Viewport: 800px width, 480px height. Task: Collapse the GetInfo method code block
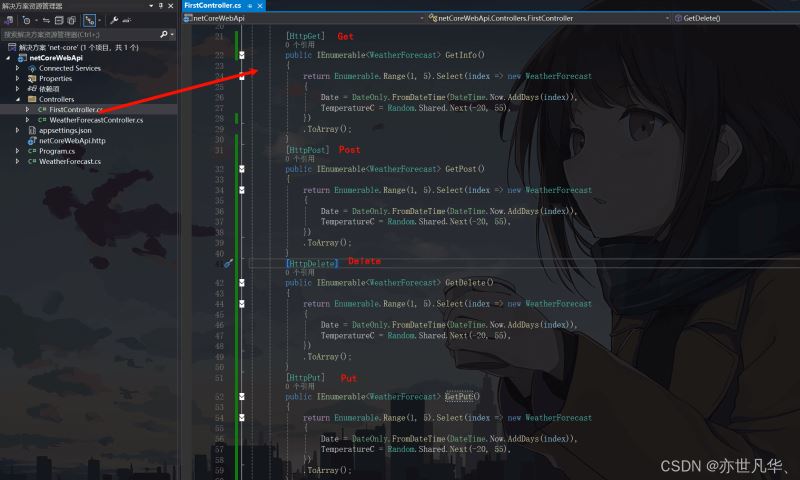point(242,55)
